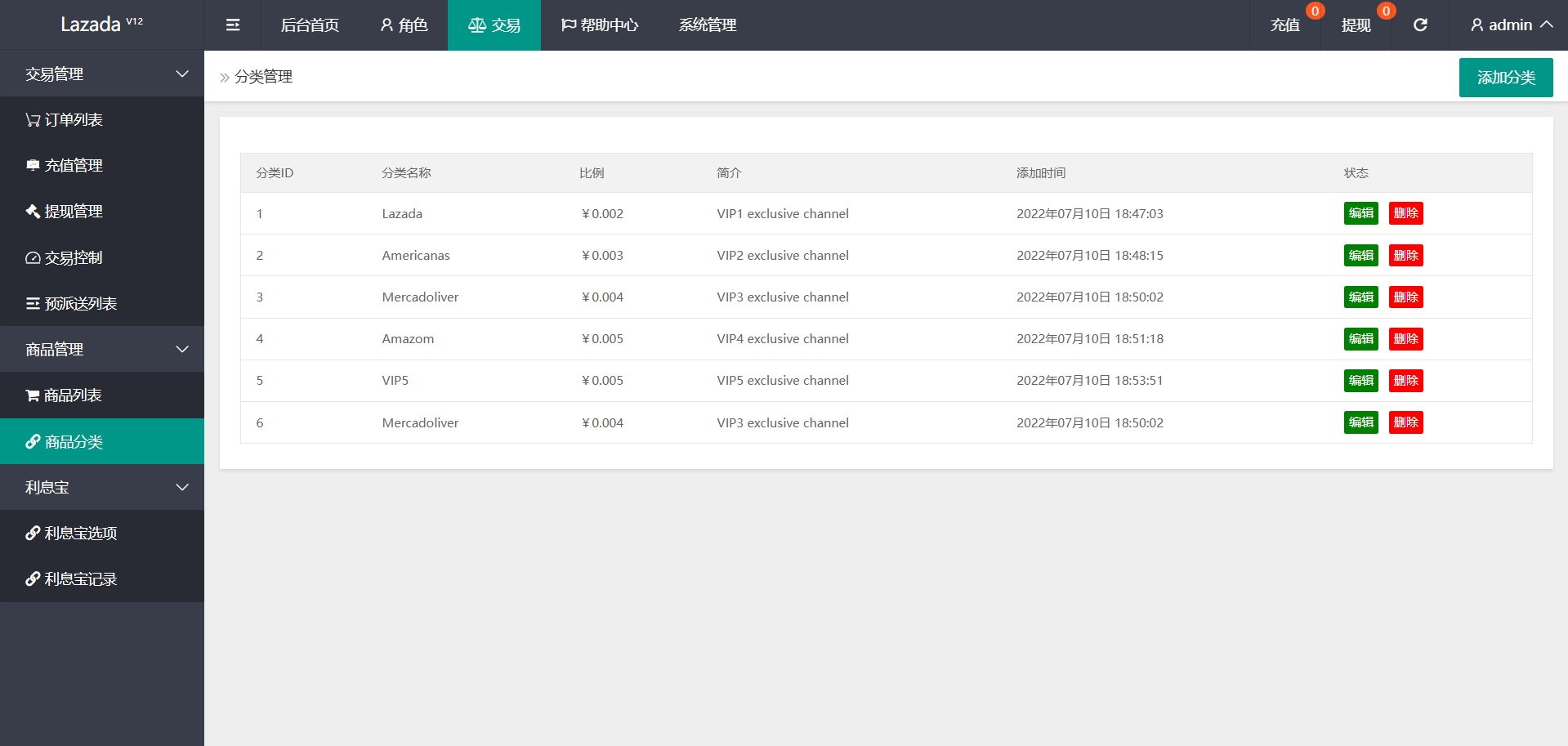Click the refresh icon in top bar

tap(1420, 25)
